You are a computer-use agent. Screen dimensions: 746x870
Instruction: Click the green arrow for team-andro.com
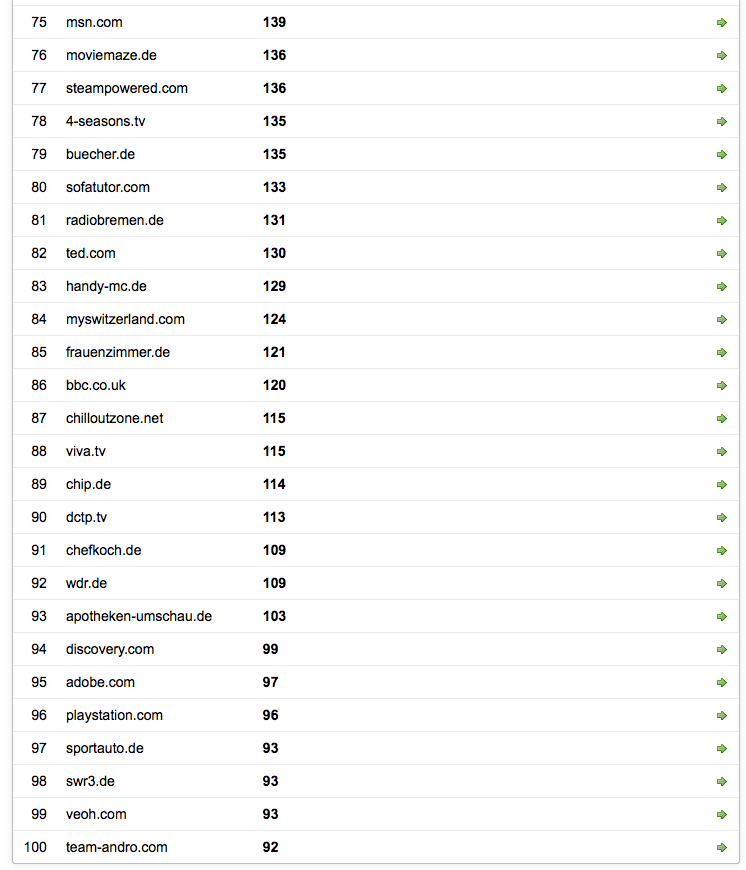[721, 847]
